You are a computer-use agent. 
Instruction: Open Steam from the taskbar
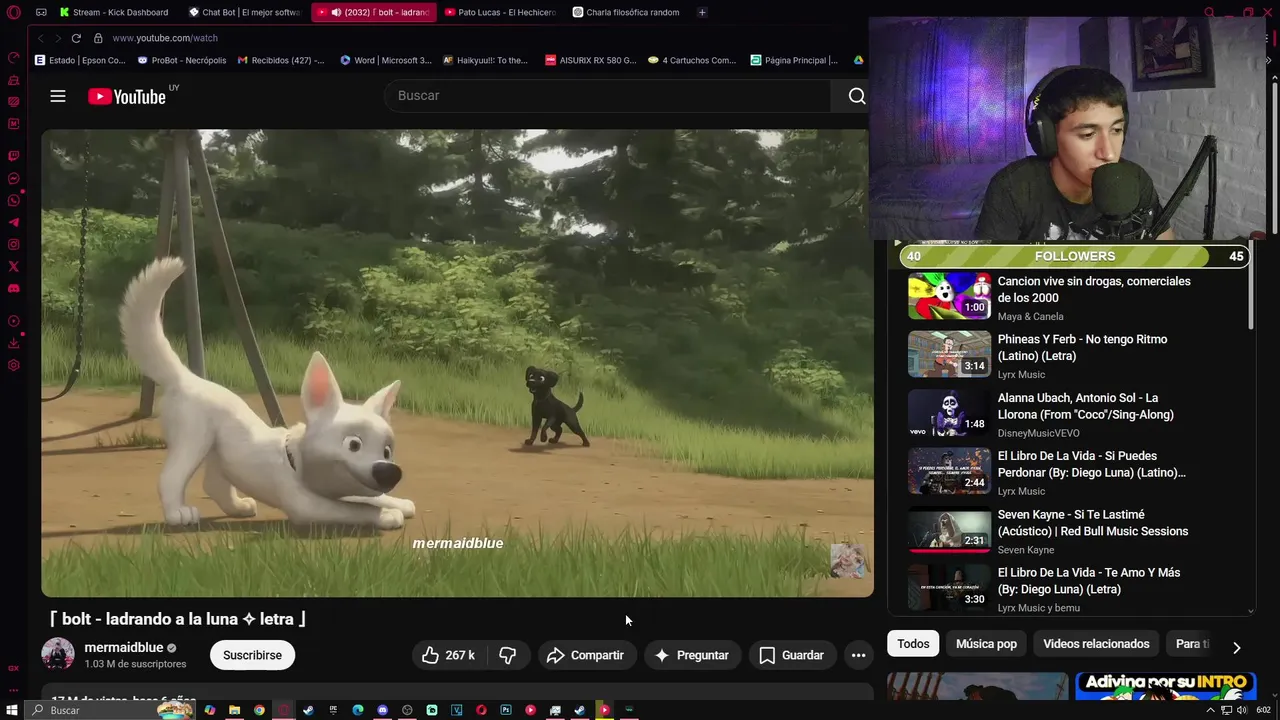tap(308, 710)
